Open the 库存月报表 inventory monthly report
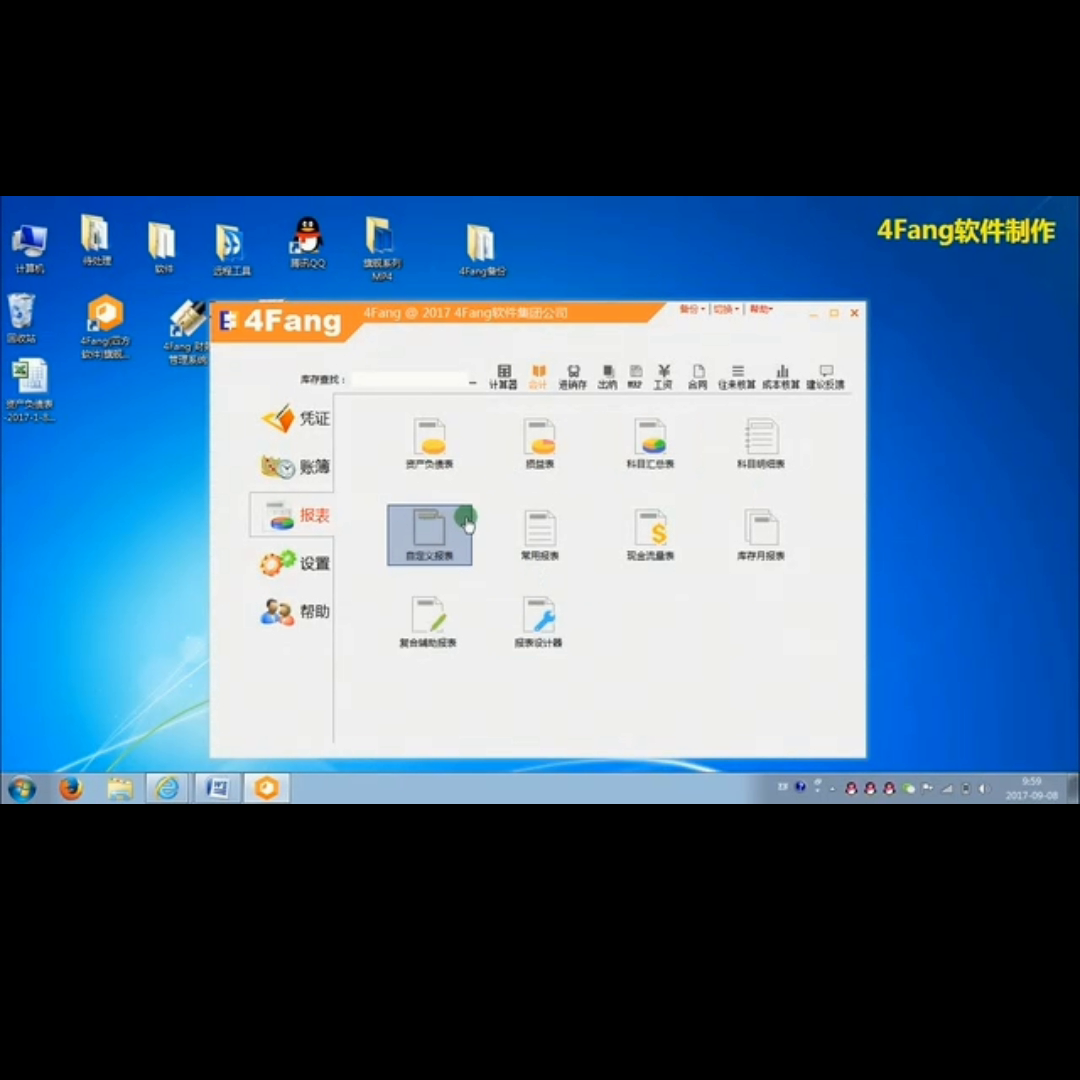This screenshot has height=1080, width=1080. (x=760, y=535)
